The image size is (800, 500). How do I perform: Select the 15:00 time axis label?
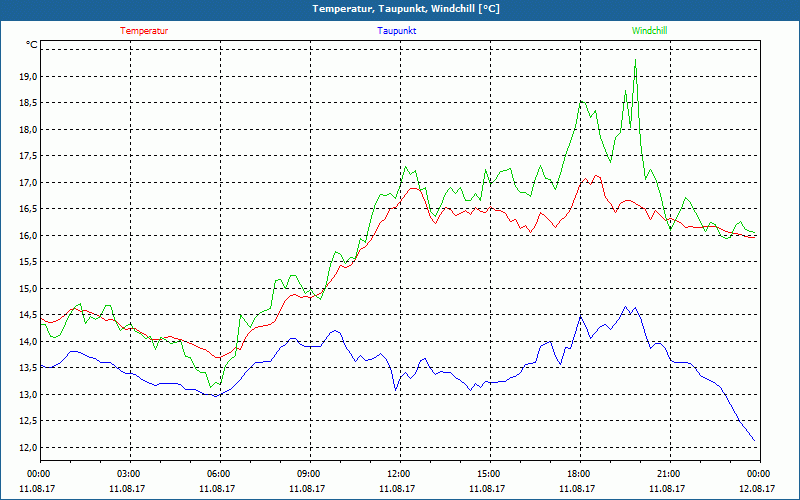pos(489,474)
